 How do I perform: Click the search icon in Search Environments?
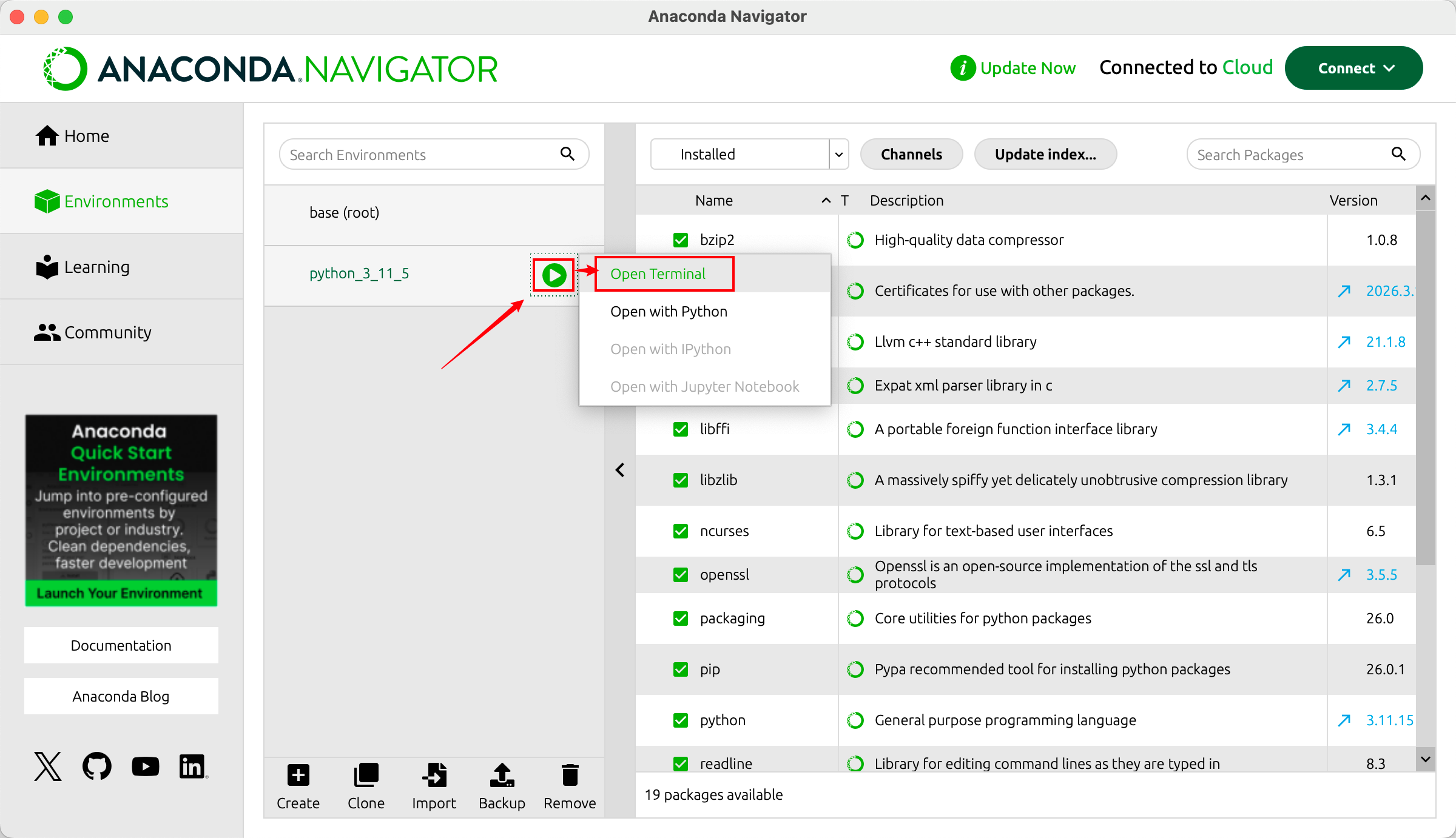pos(567,154)
